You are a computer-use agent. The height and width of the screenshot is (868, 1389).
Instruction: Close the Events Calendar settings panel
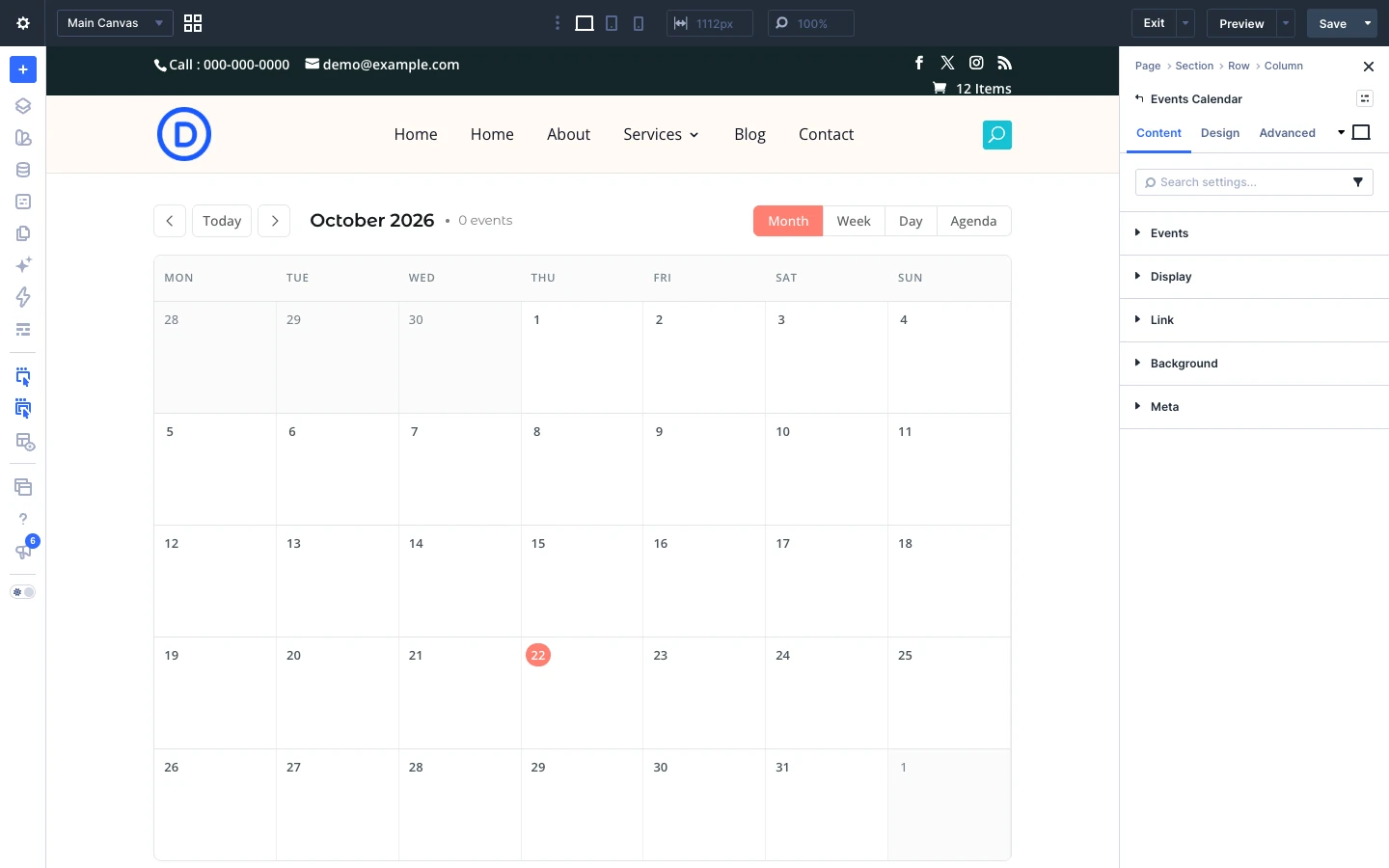click(1368, 67)
